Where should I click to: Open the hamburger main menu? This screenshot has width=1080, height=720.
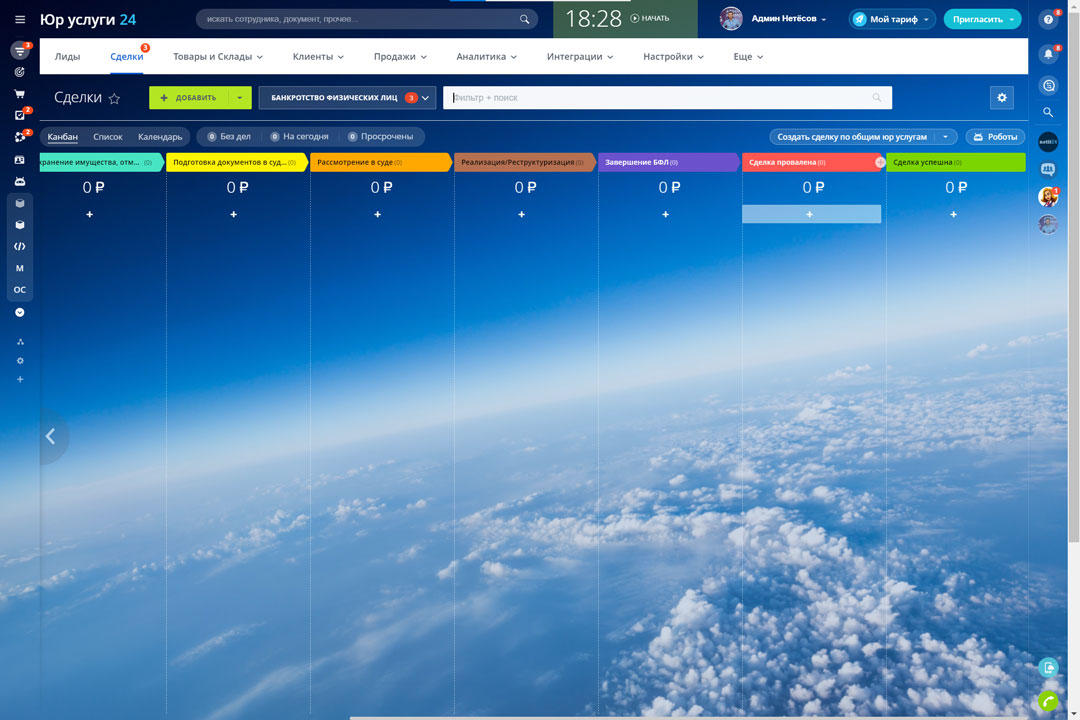tap(20, 19)
